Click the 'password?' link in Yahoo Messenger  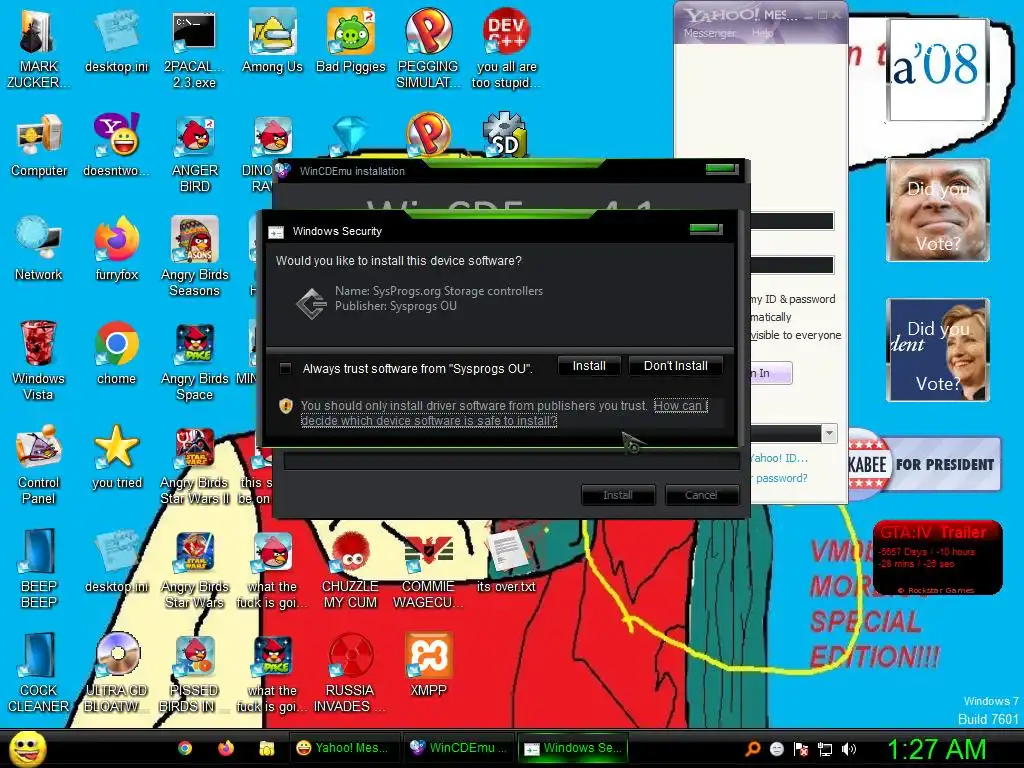[781, 478]
